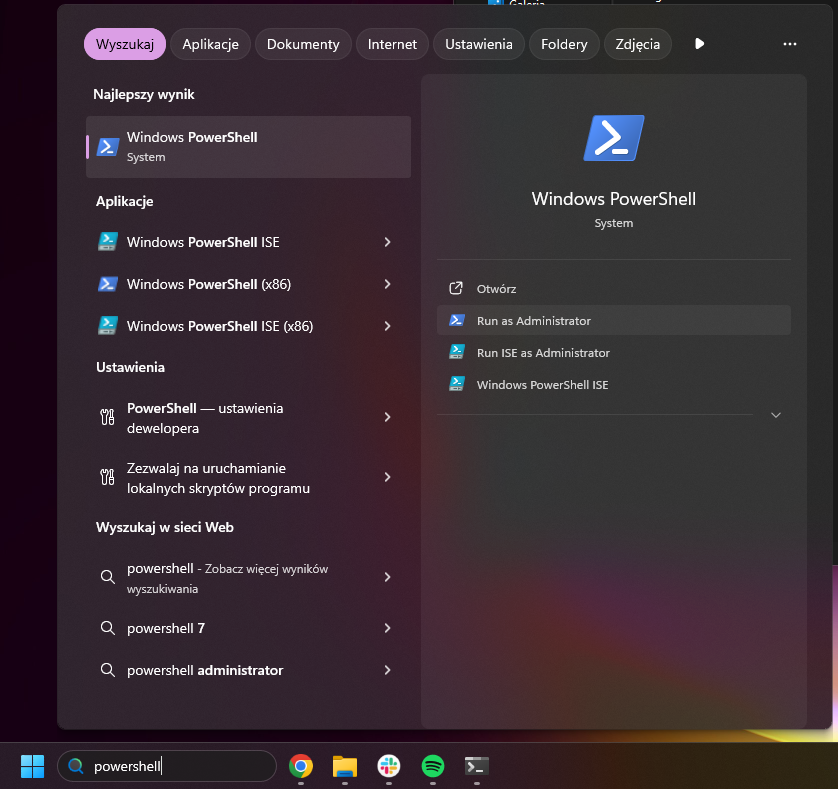Viewport: 838px width, 789px height.
Task: Click the Run ISE as Administrator icon
Action: [456, 352]
